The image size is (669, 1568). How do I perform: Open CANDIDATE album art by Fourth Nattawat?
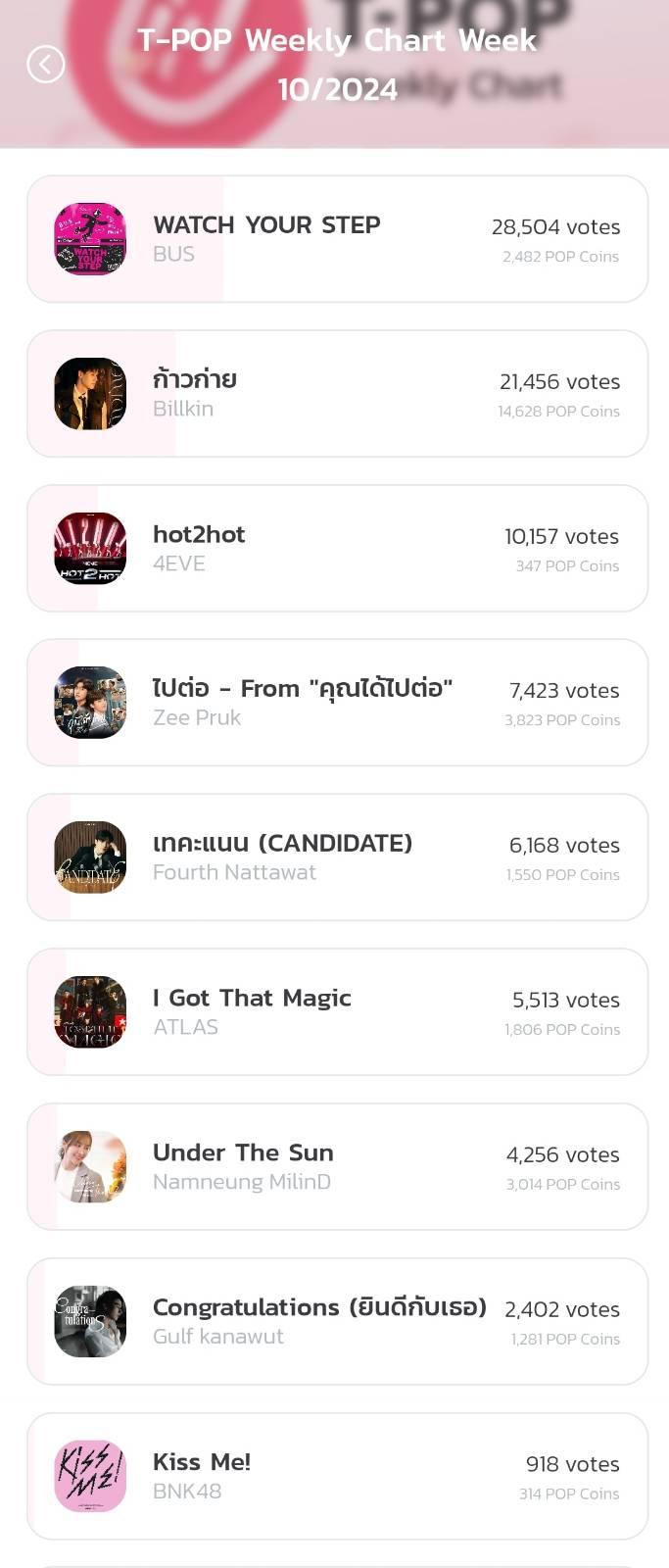click(90, 857)
